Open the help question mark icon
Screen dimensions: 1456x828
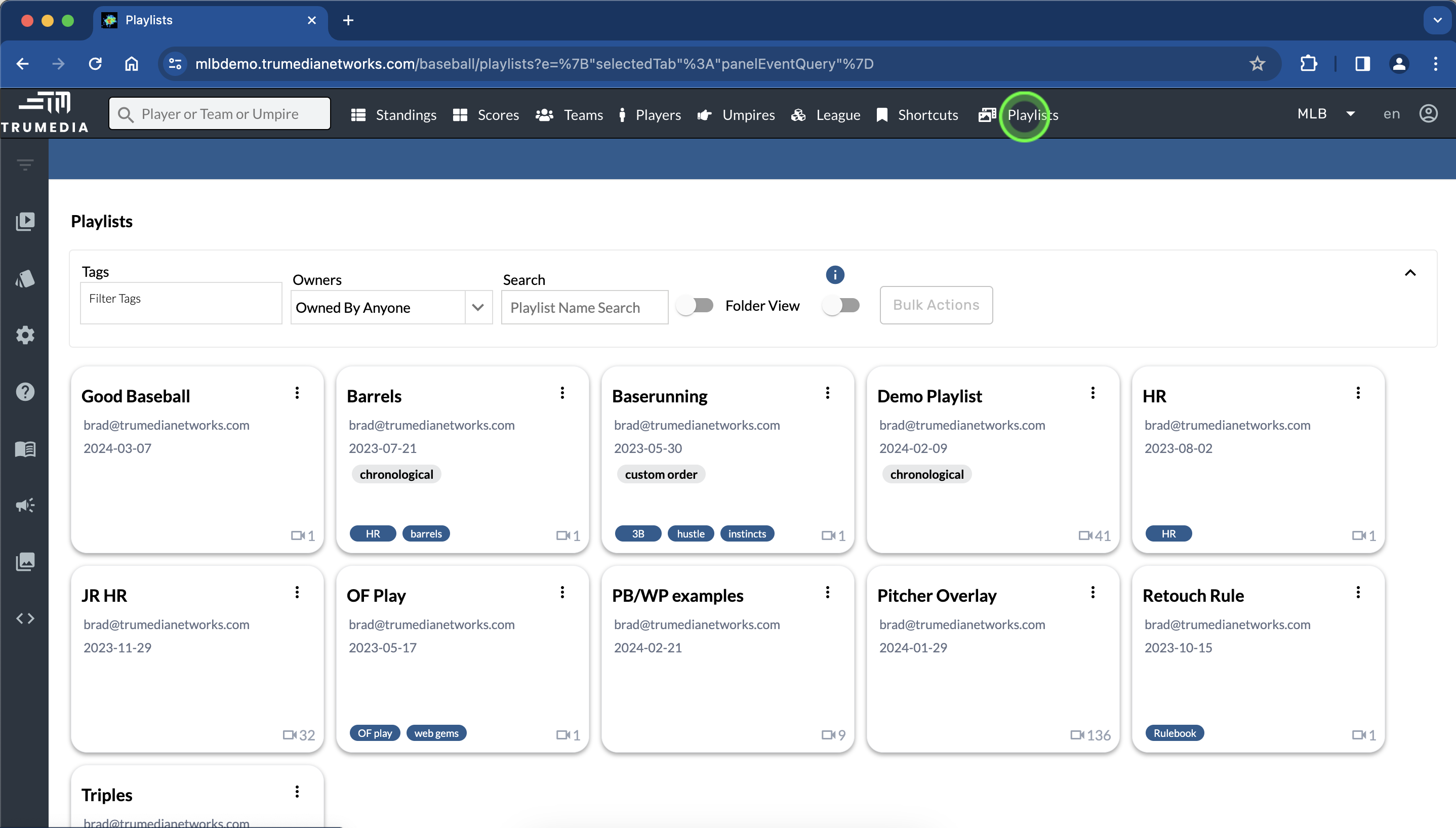coord(25,392)
